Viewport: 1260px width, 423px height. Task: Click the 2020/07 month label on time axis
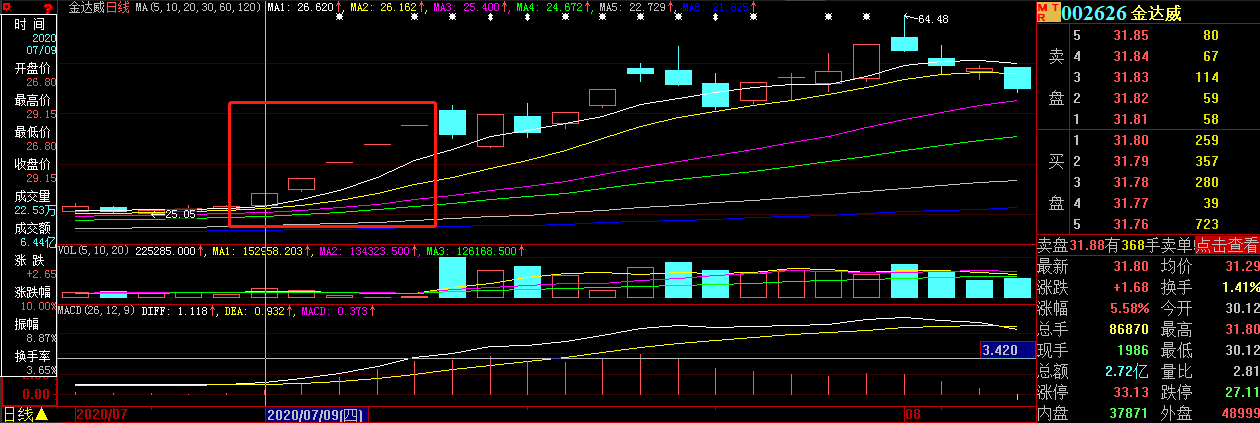pos(103,414)
